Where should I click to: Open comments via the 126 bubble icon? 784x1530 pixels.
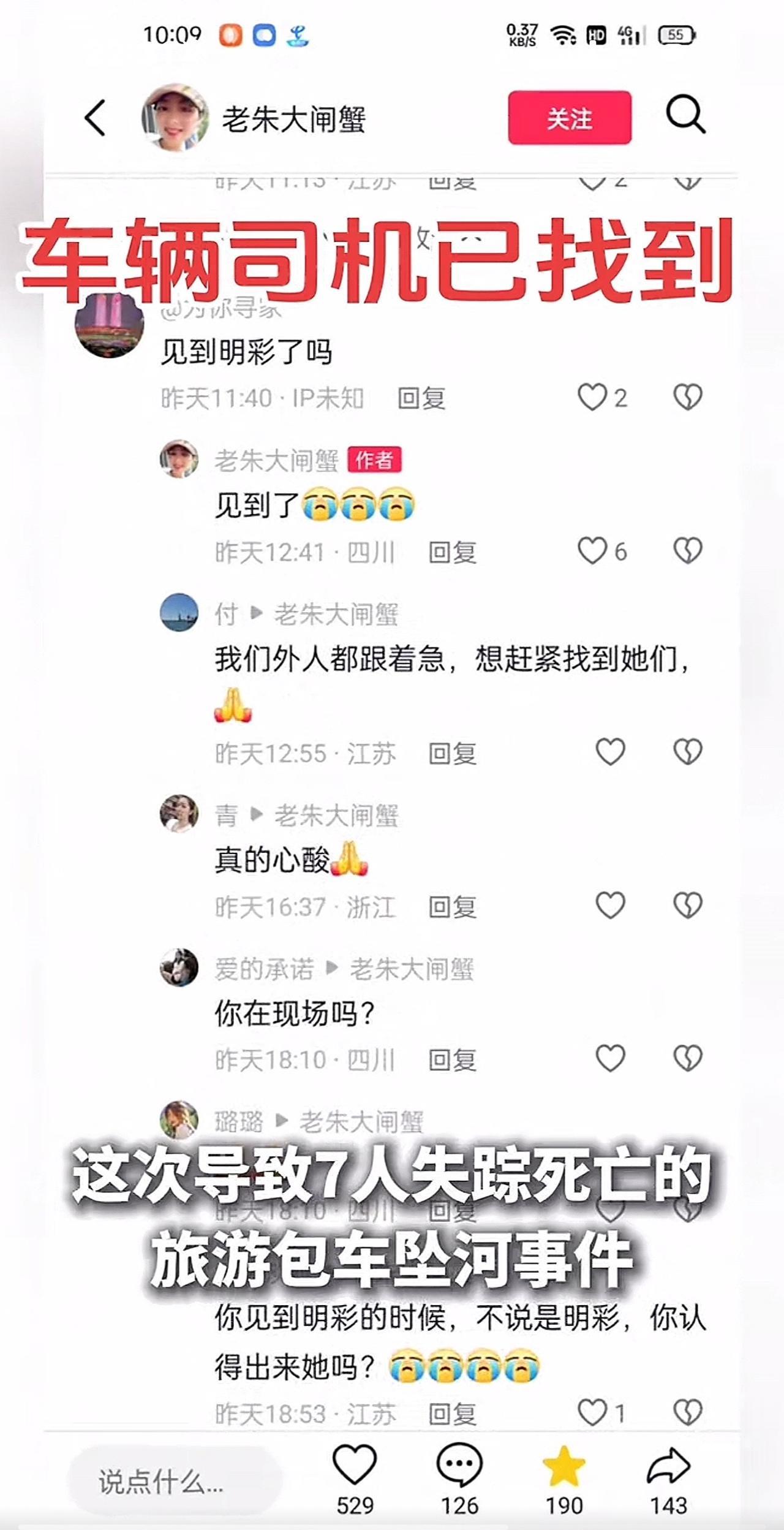459,1465
